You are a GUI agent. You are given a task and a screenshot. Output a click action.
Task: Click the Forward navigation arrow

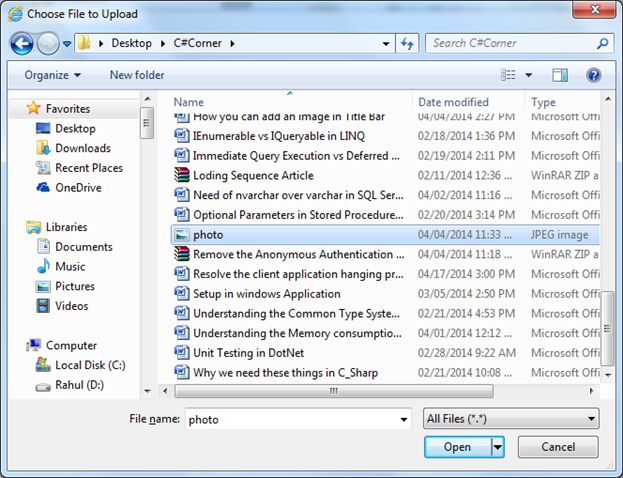(48, 43)
